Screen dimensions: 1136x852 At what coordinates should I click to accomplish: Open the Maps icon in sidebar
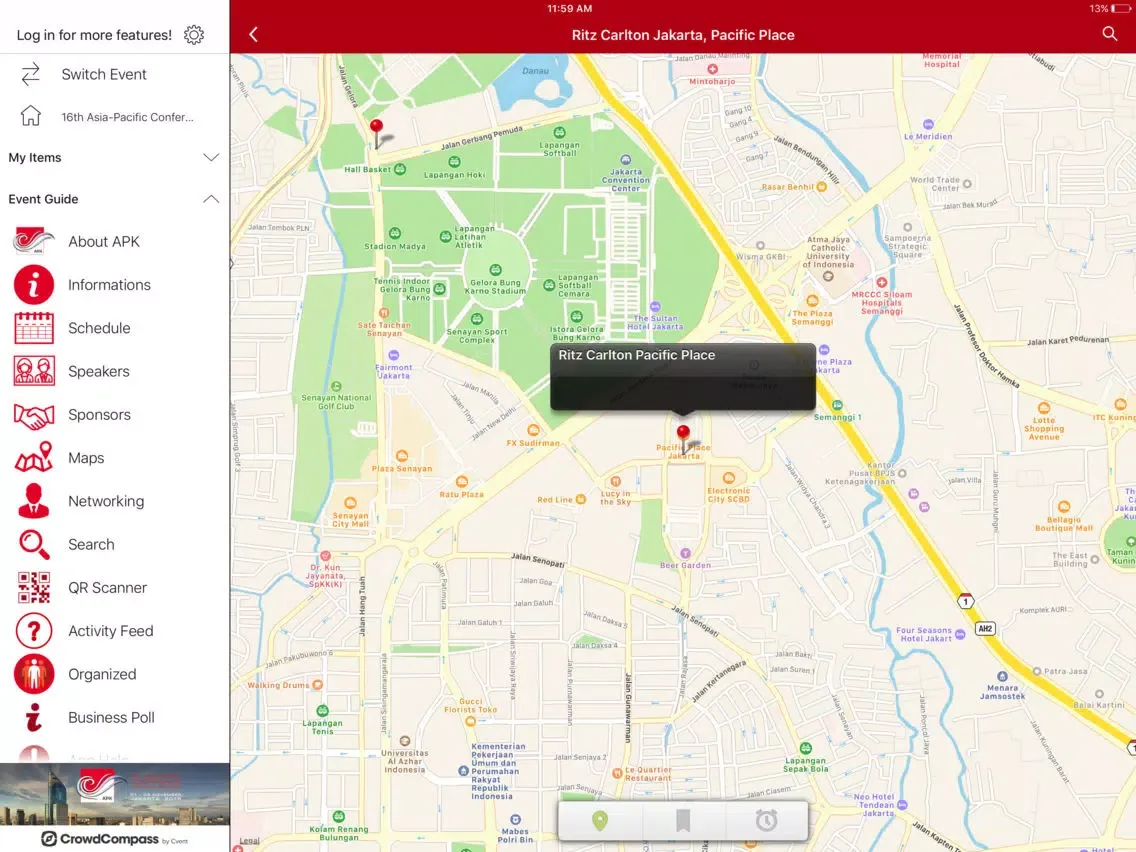tap(33, 457)
